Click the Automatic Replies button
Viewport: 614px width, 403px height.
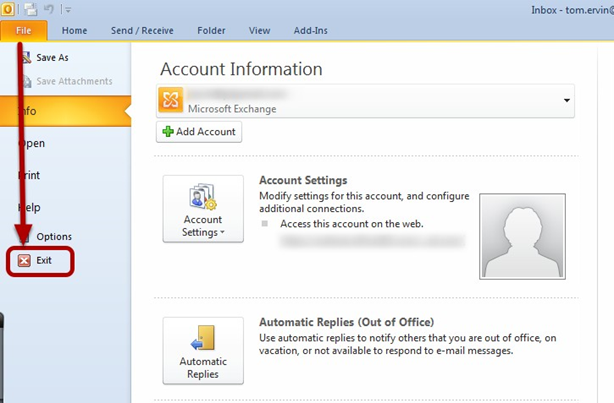202,350
